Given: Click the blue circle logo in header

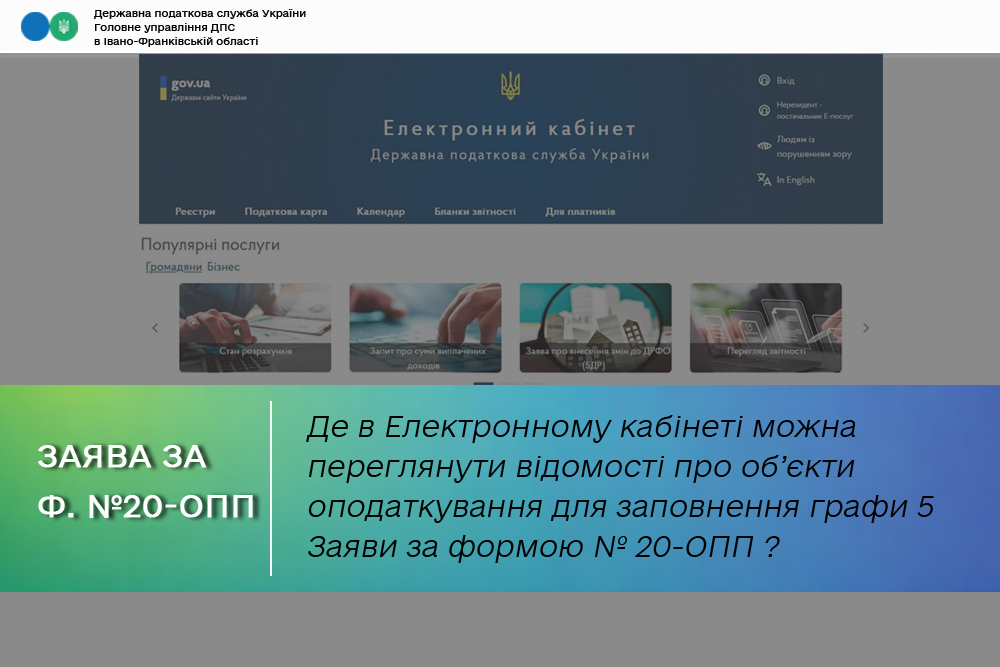Looking at the screenshot, I should (x=35, y=27).
